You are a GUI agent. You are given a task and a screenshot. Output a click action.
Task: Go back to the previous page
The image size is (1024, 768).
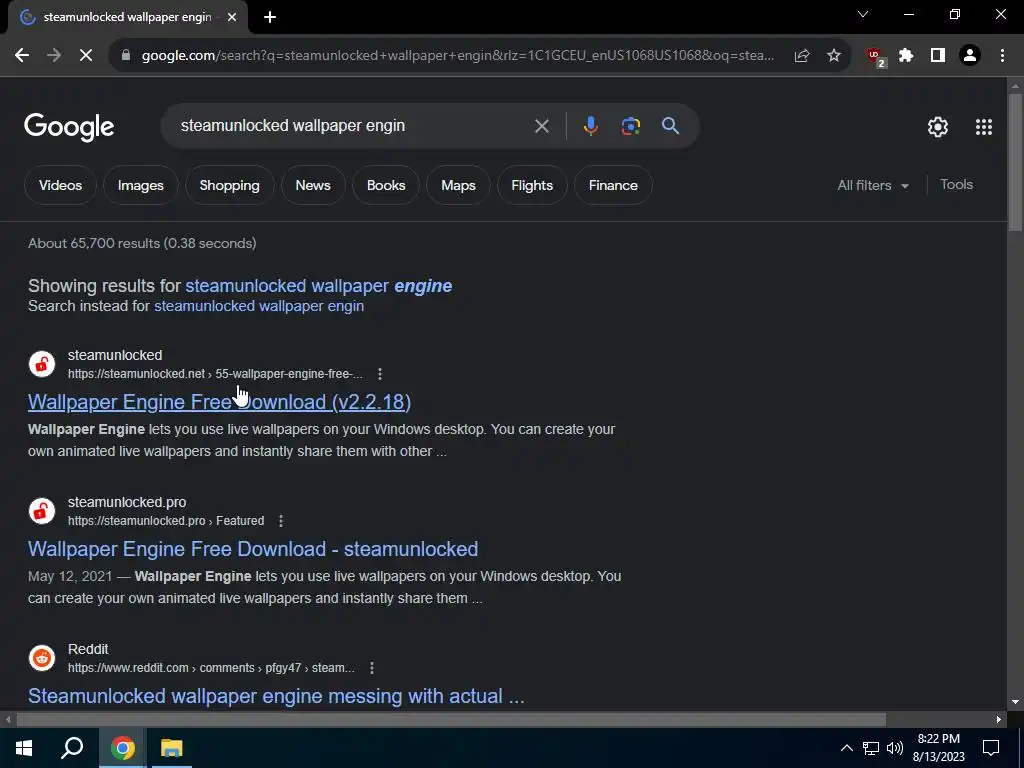[22, 56]
